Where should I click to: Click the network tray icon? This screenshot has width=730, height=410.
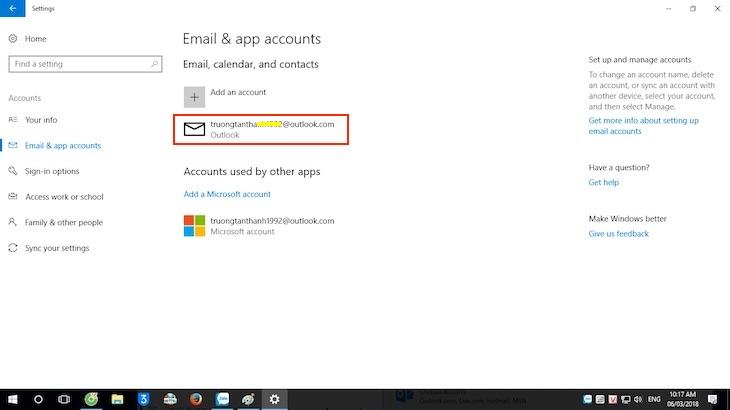coord(626,399)
